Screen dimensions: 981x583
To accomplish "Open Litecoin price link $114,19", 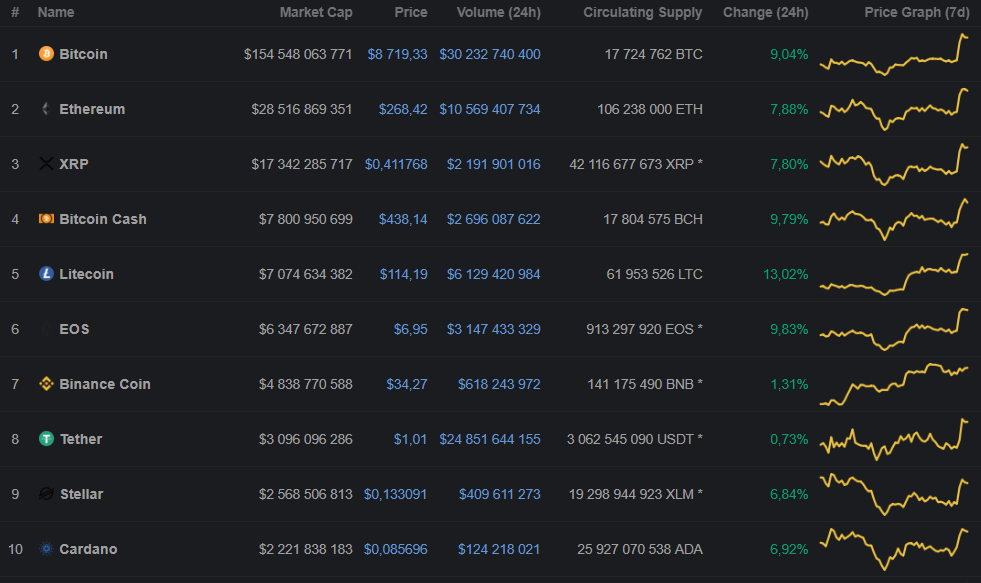I will (x=403, y=274).
